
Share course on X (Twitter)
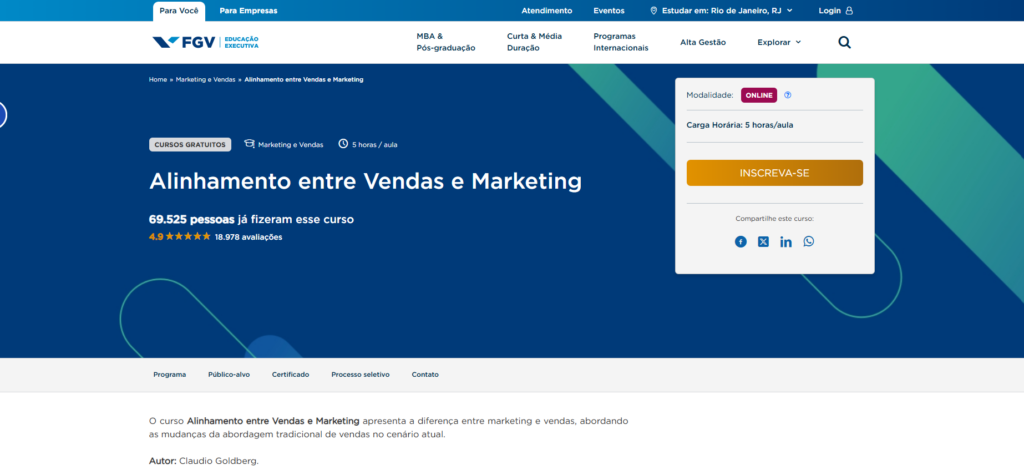[763, 242]
